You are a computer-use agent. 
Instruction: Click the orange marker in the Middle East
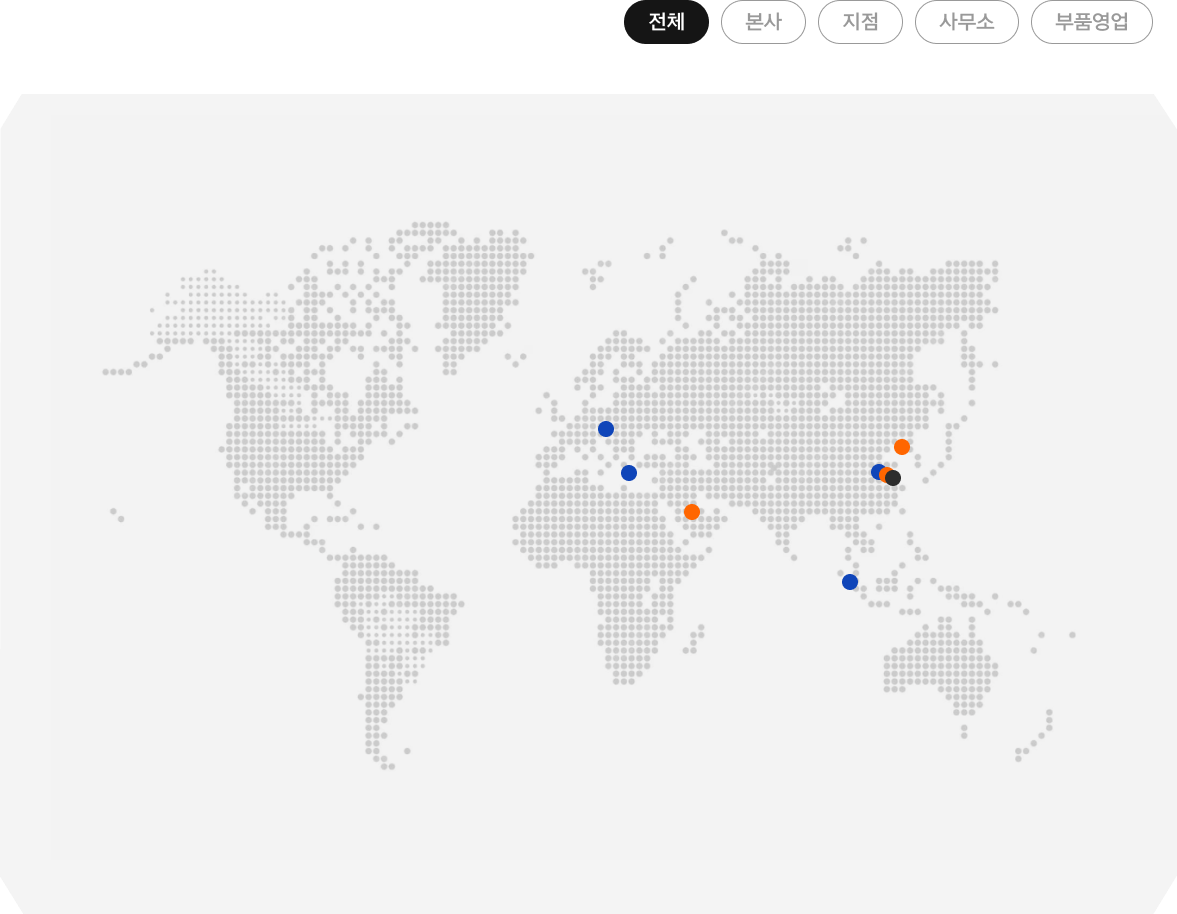692,512
